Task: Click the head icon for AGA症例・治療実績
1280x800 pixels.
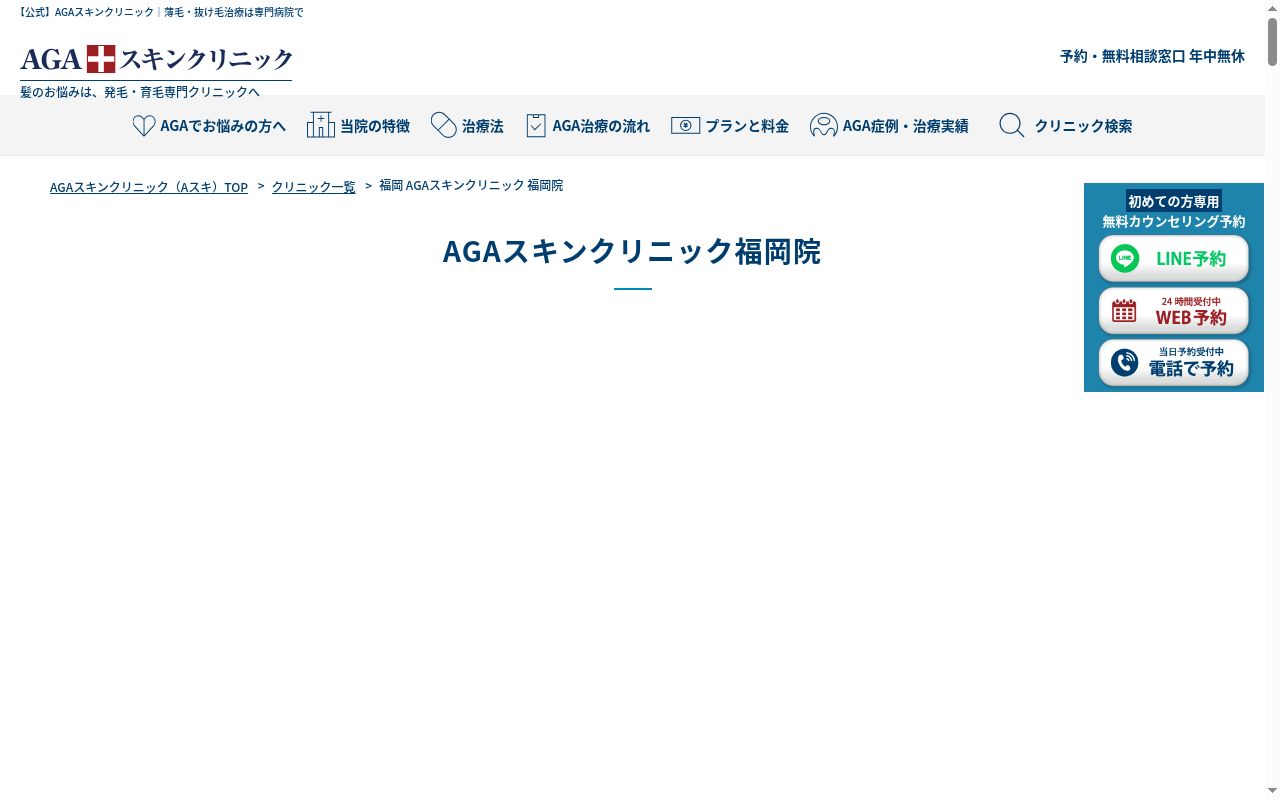Action: point(824,125)
